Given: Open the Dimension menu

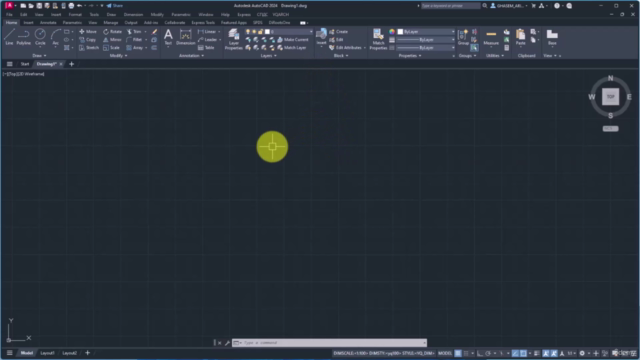Looking at the screenshot, I should pos(133,14).
